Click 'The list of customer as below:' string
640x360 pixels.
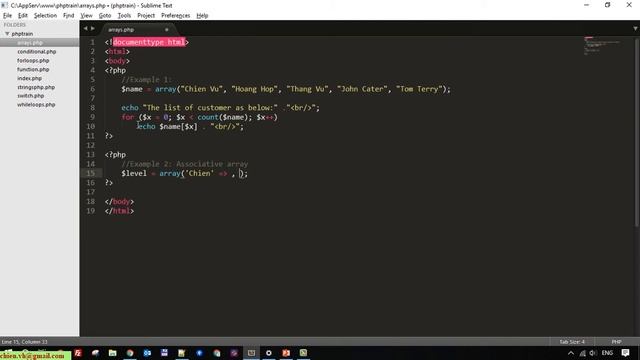pos(210,108)
